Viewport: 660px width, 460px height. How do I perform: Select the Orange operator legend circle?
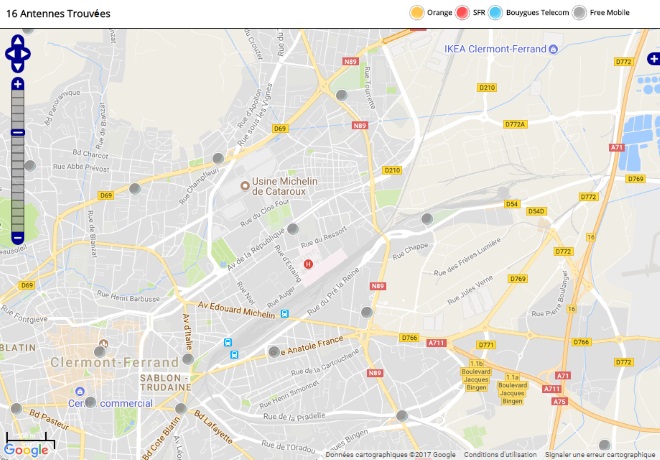click(x=417, y=13)
